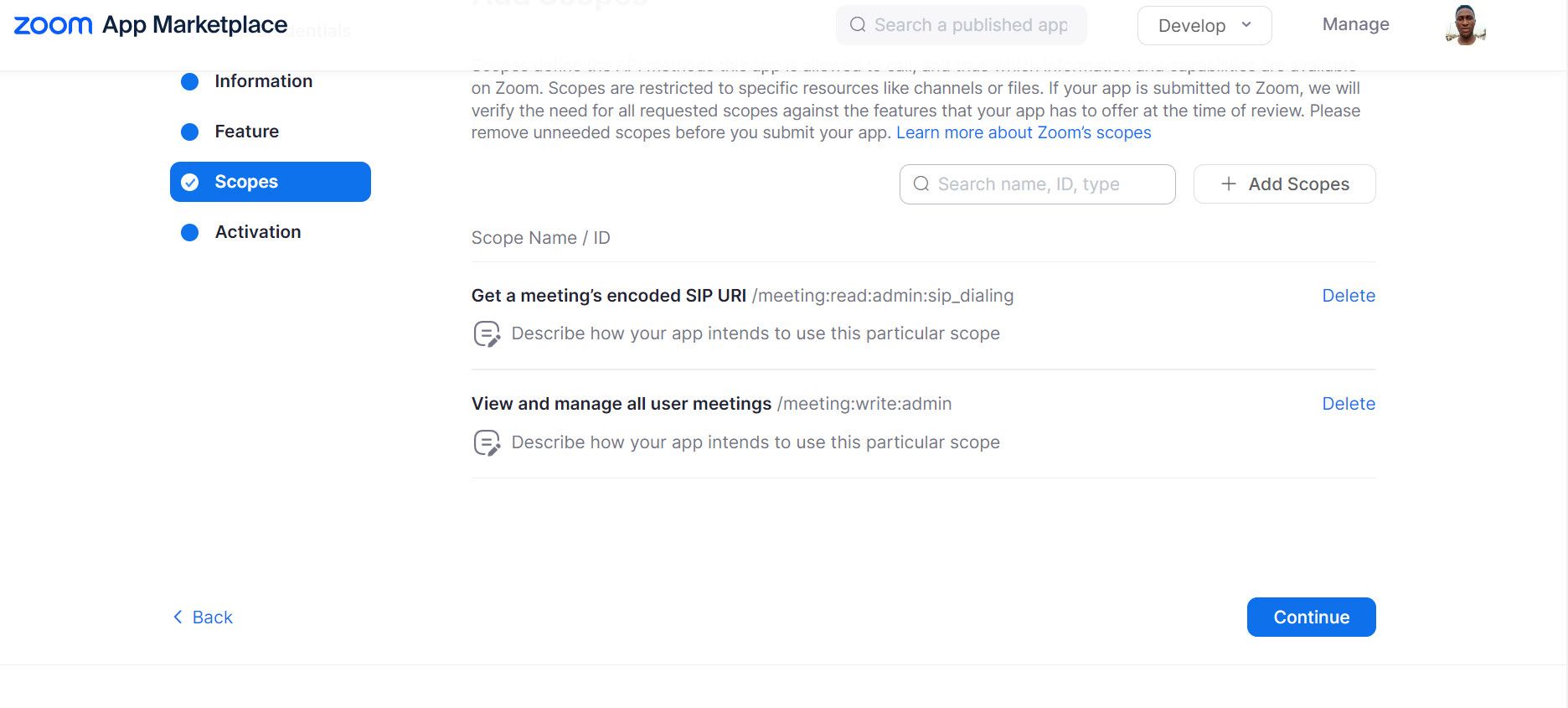
Task: Click the checkmark icon on Scopes step
Action: (190, 182)
